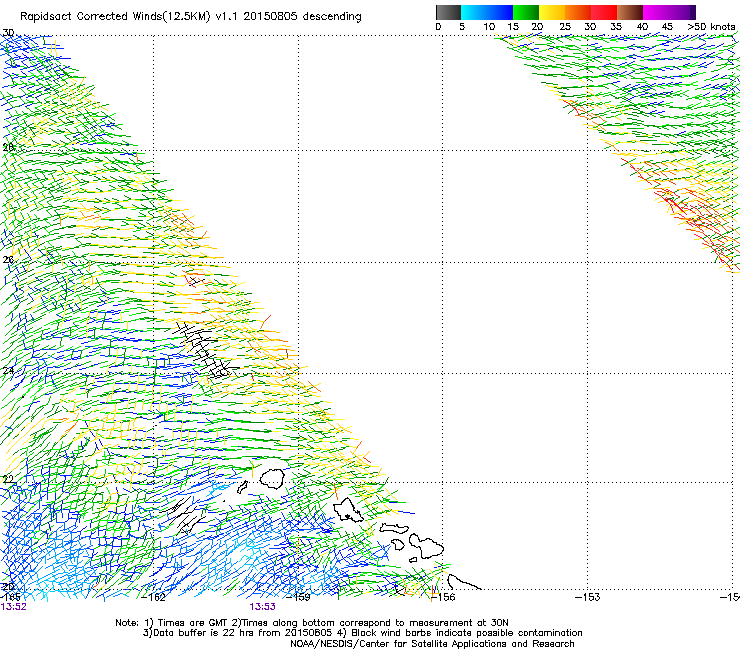This screenshot has height=650, width=740.
Task: Click the longitude label -153
Action: pyautogui.click(x=588, y=597)
